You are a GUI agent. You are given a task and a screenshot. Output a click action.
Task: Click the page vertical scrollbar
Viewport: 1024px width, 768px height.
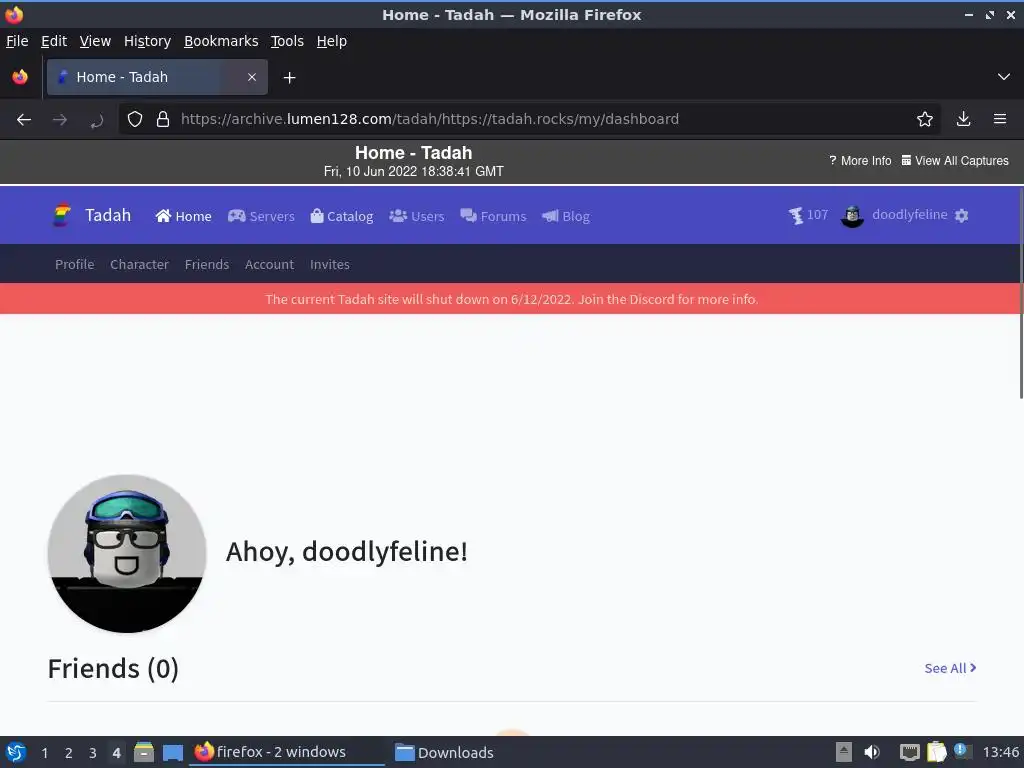pyautogui.click(x=1021, y=294)
